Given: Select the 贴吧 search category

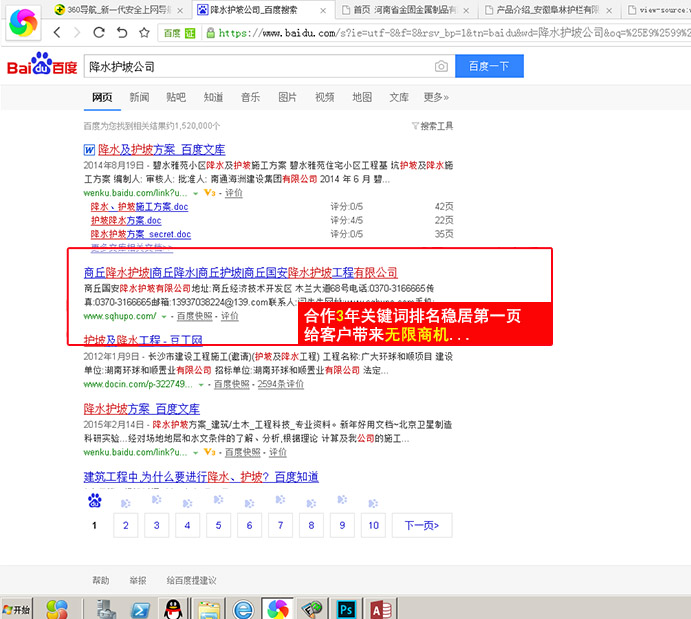Looking at the screenshot, I should (x=176, y=97).
